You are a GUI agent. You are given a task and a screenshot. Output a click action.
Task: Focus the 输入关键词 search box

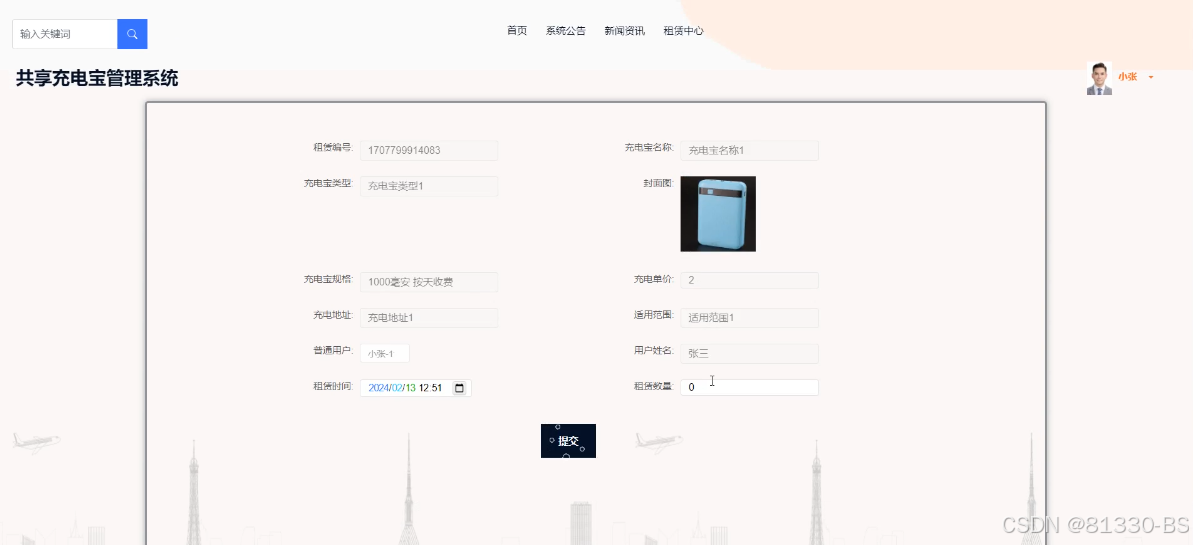pyautogui.click(x=65, y=34)
